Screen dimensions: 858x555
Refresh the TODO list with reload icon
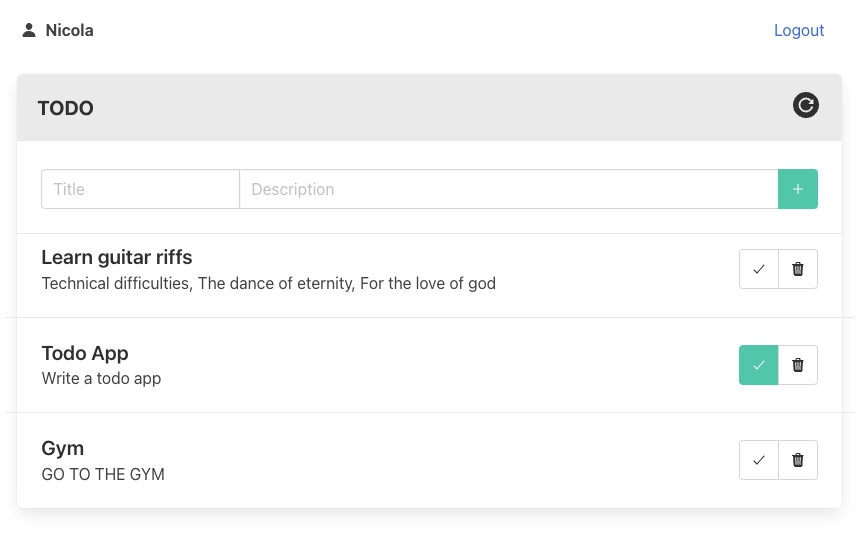(805, 105)
